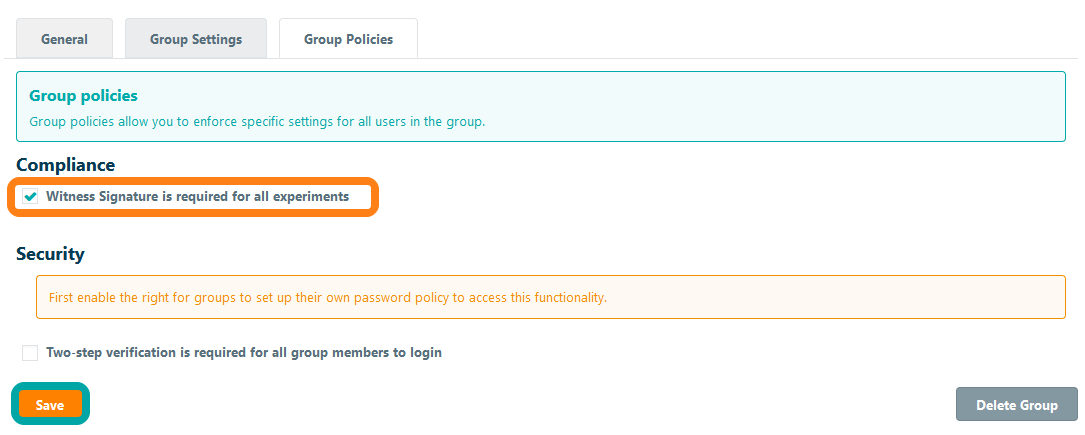Click the Save button
1085x435 pixels.
pos(50,405)
